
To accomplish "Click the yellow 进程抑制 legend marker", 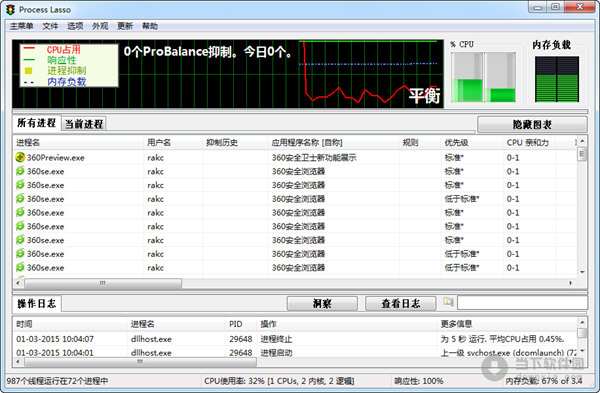I will click(x=28, y=71).
